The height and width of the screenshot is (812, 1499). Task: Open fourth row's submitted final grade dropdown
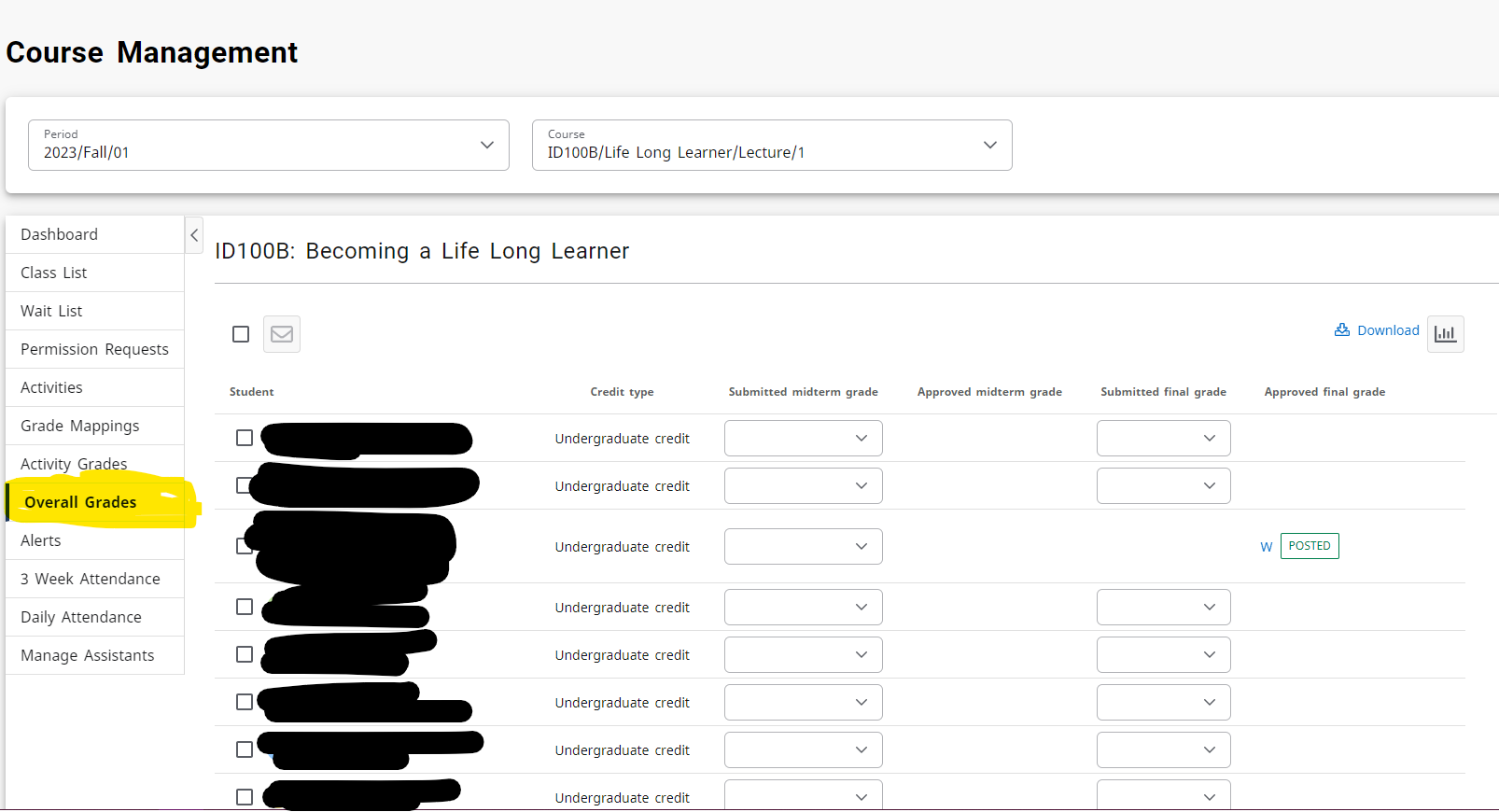[x=1163, y=607]
